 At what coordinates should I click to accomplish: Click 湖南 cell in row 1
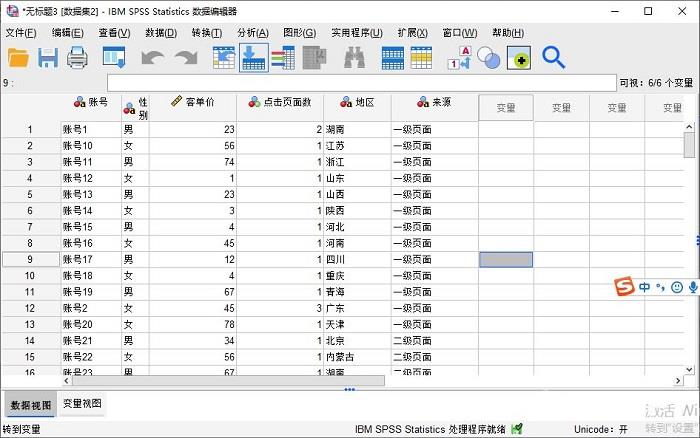357,129
